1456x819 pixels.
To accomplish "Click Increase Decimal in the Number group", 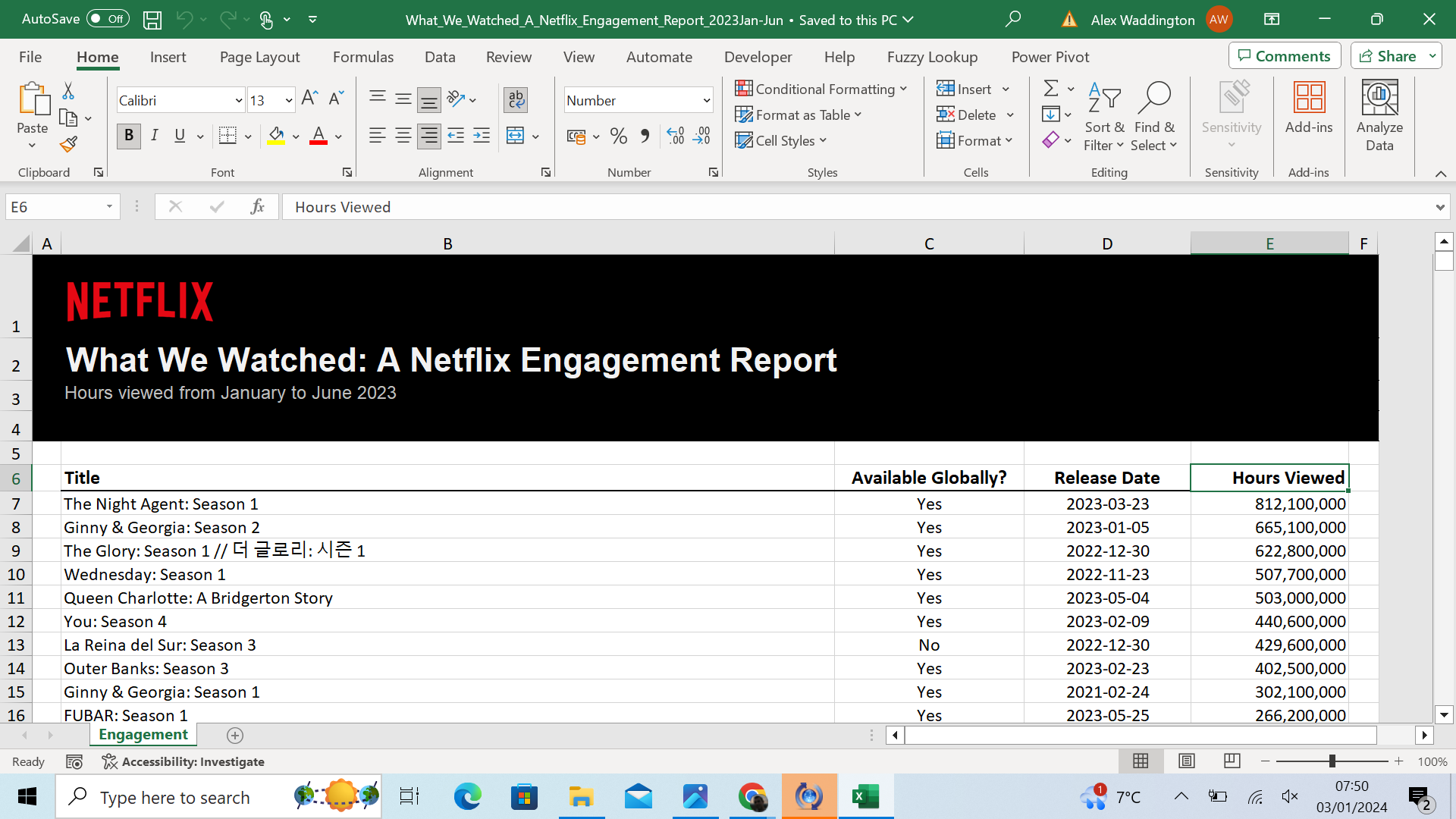I will pyautogui.click(x=674, y=136).
